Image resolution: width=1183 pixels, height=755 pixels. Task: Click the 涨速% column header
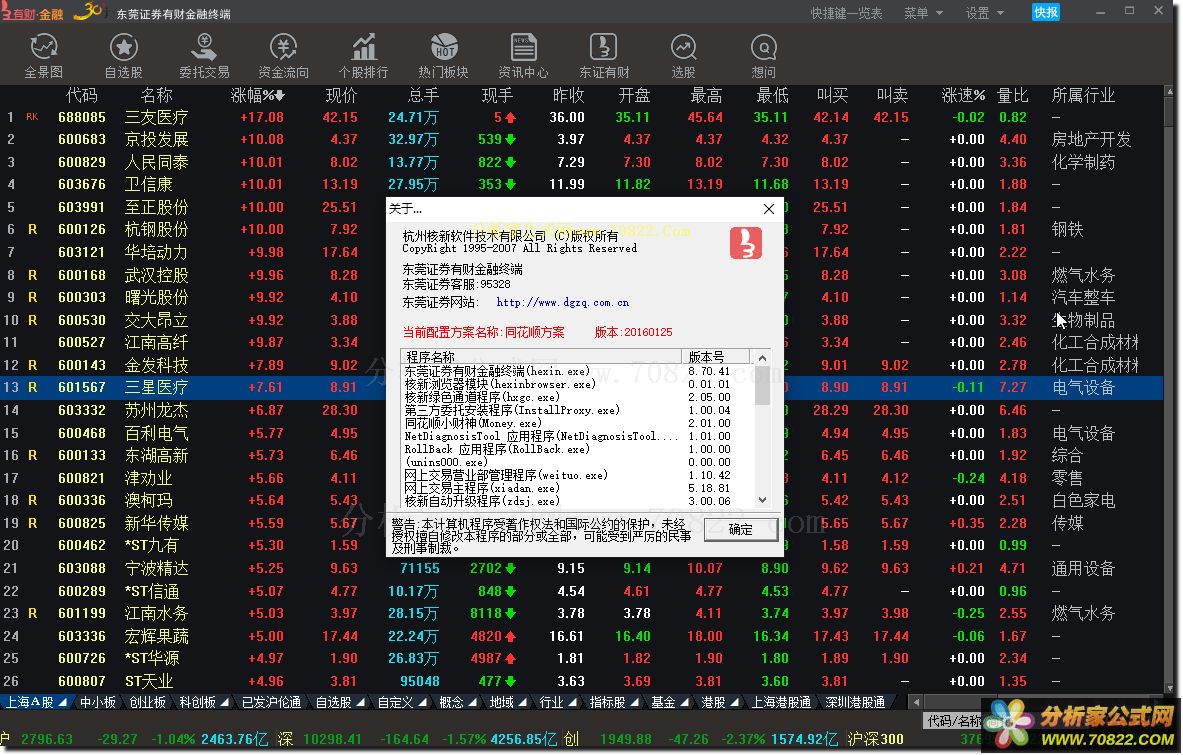[x=963, y=95]
